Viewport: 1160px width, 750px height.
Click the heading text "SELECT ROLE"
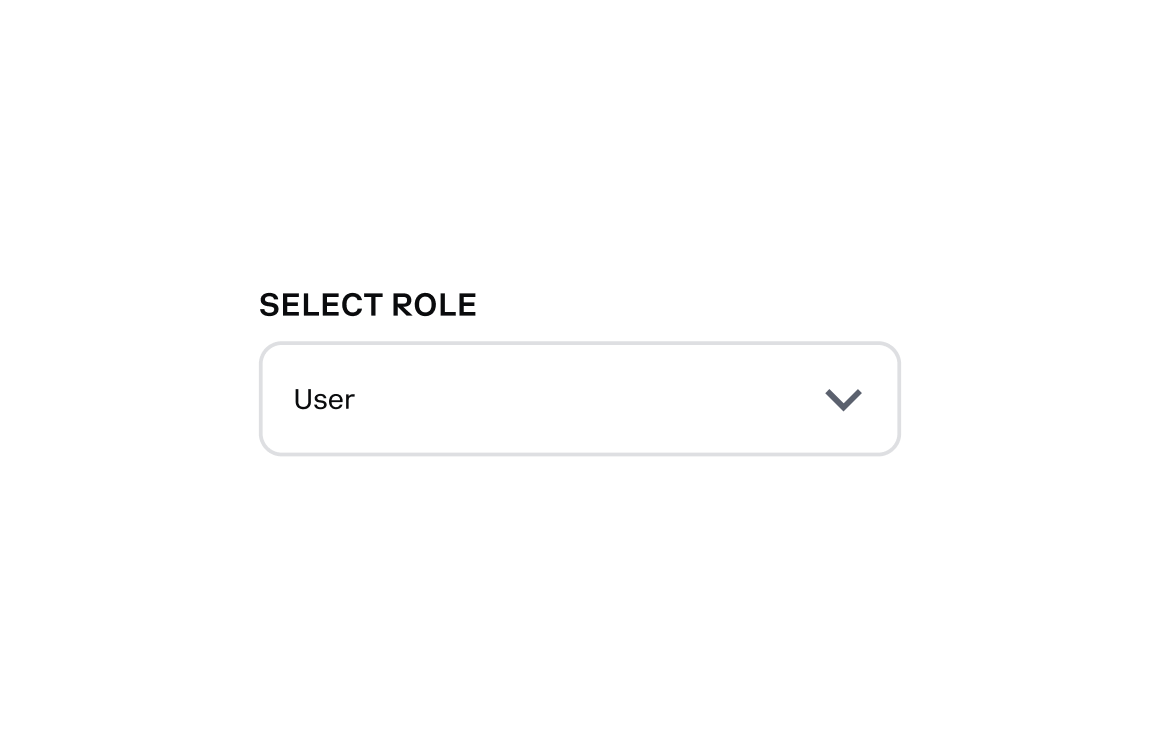coord(367,305)
